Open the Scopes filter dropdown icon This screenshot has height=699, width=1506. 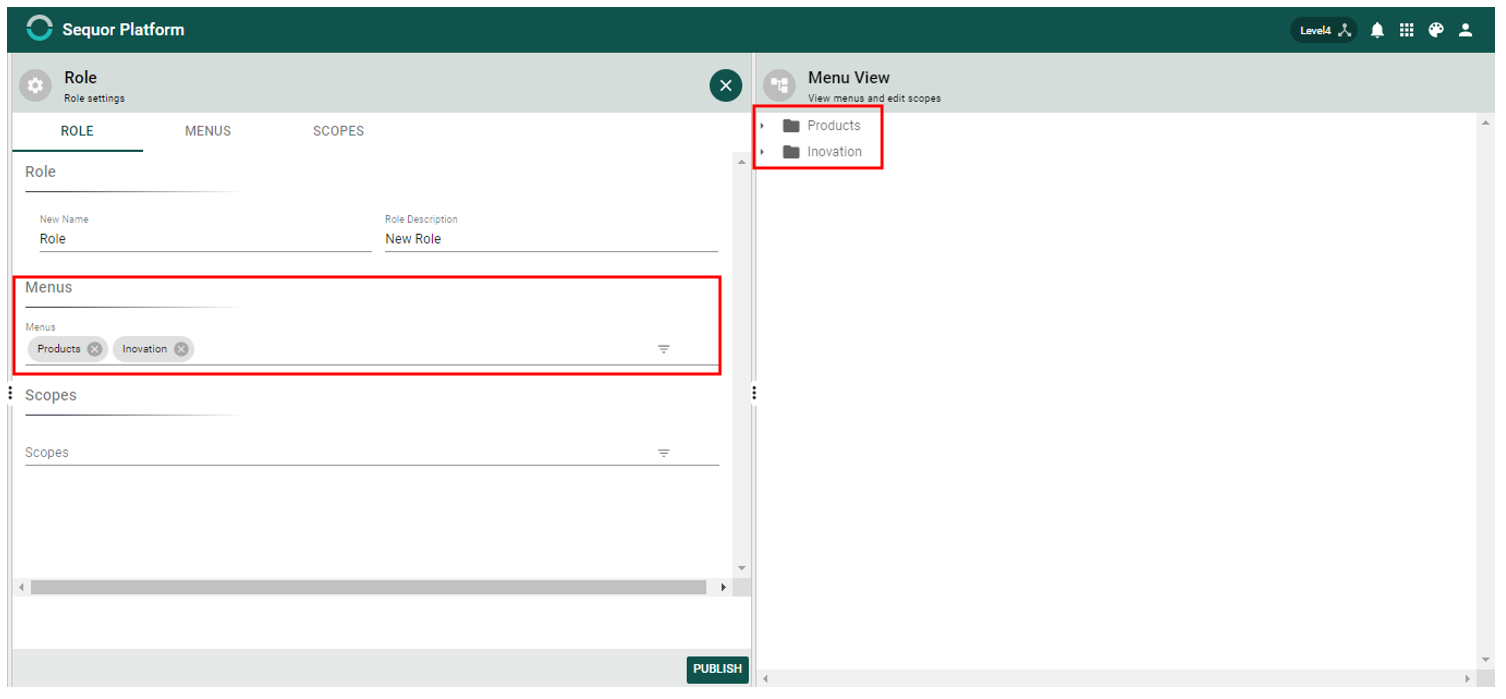pos(663,453)
